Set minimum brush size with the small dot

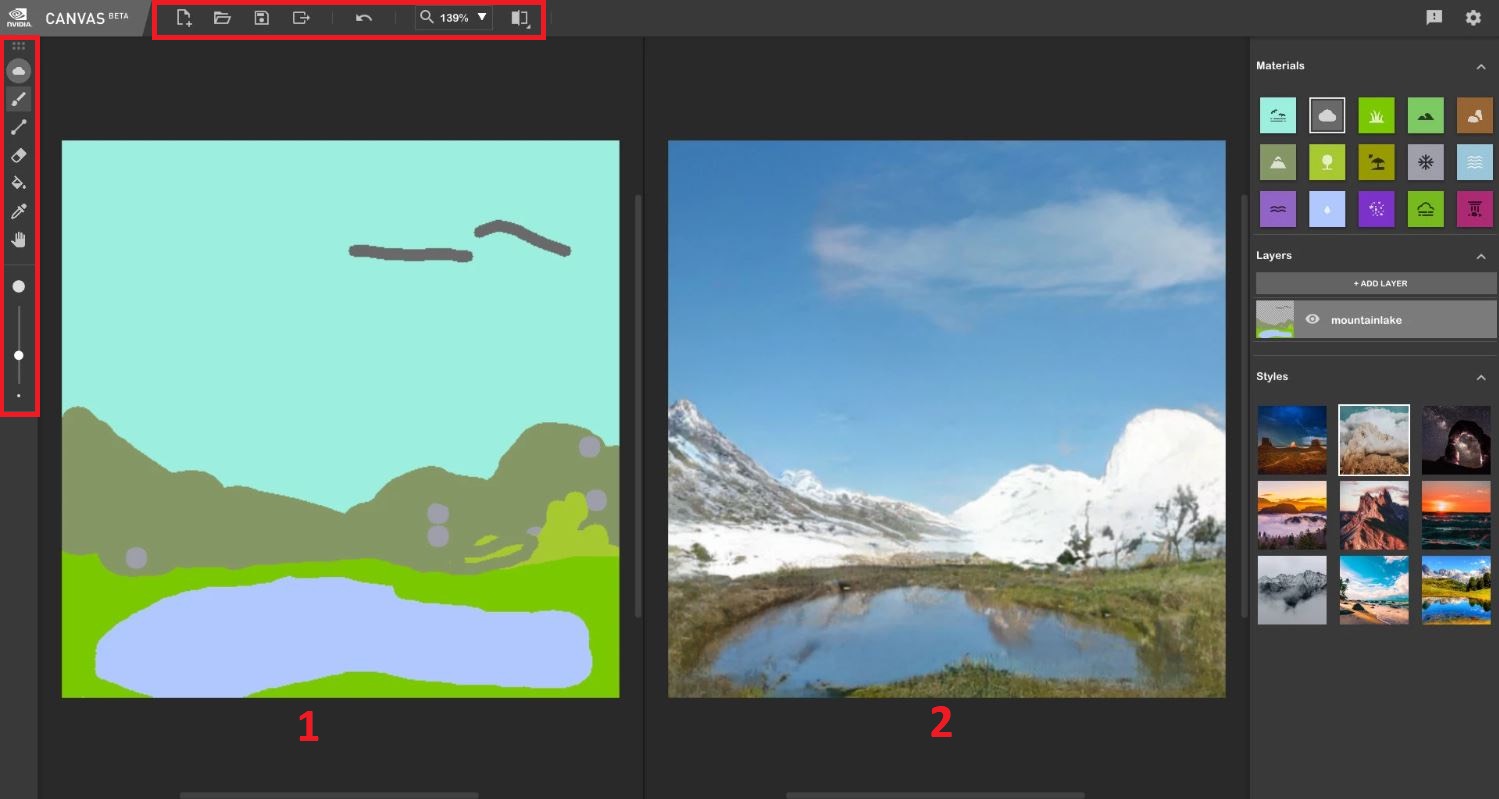18,395
